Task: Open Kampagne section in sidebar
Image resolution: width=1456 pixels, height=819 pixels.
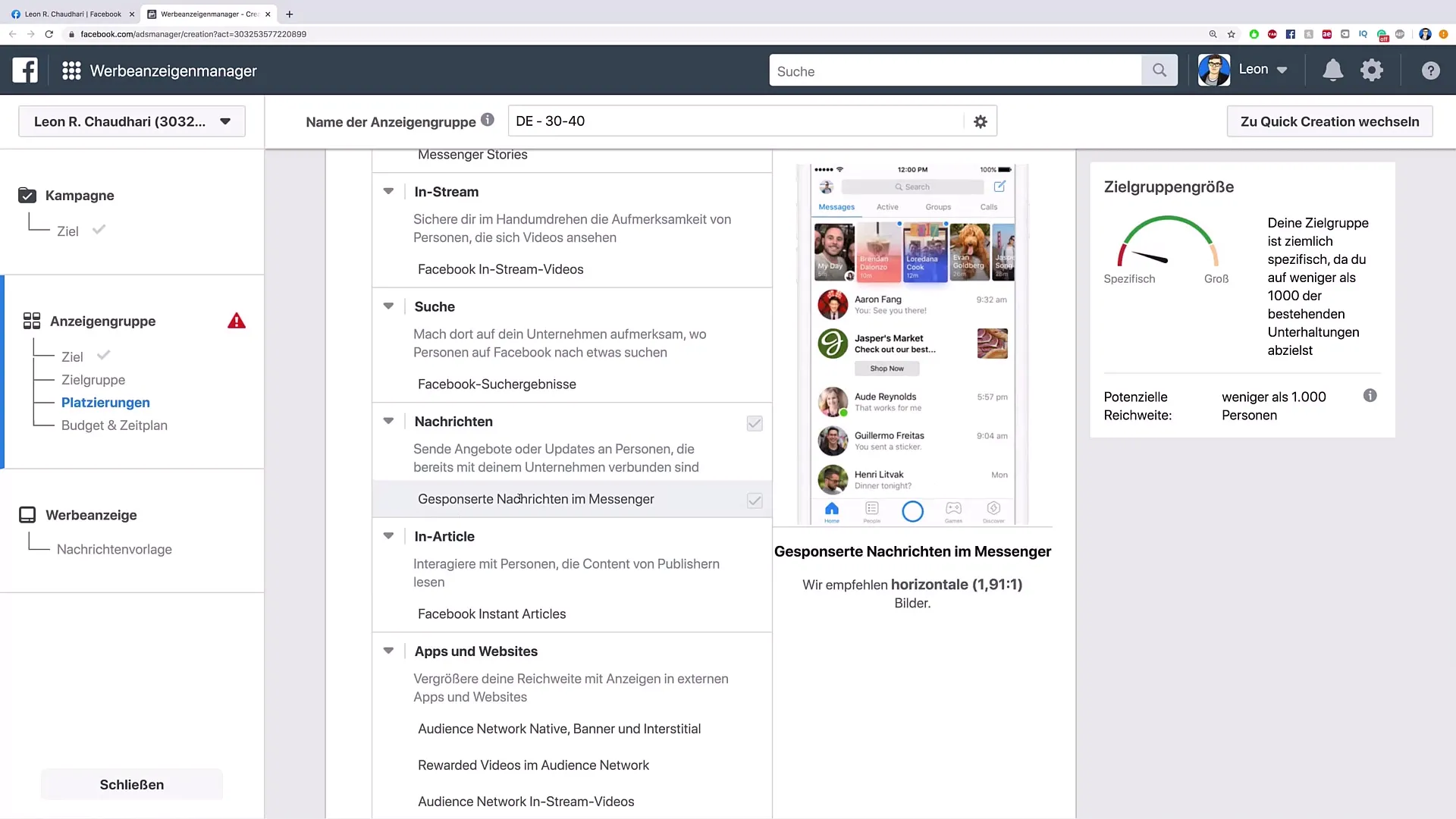Action: pos(80,195)
